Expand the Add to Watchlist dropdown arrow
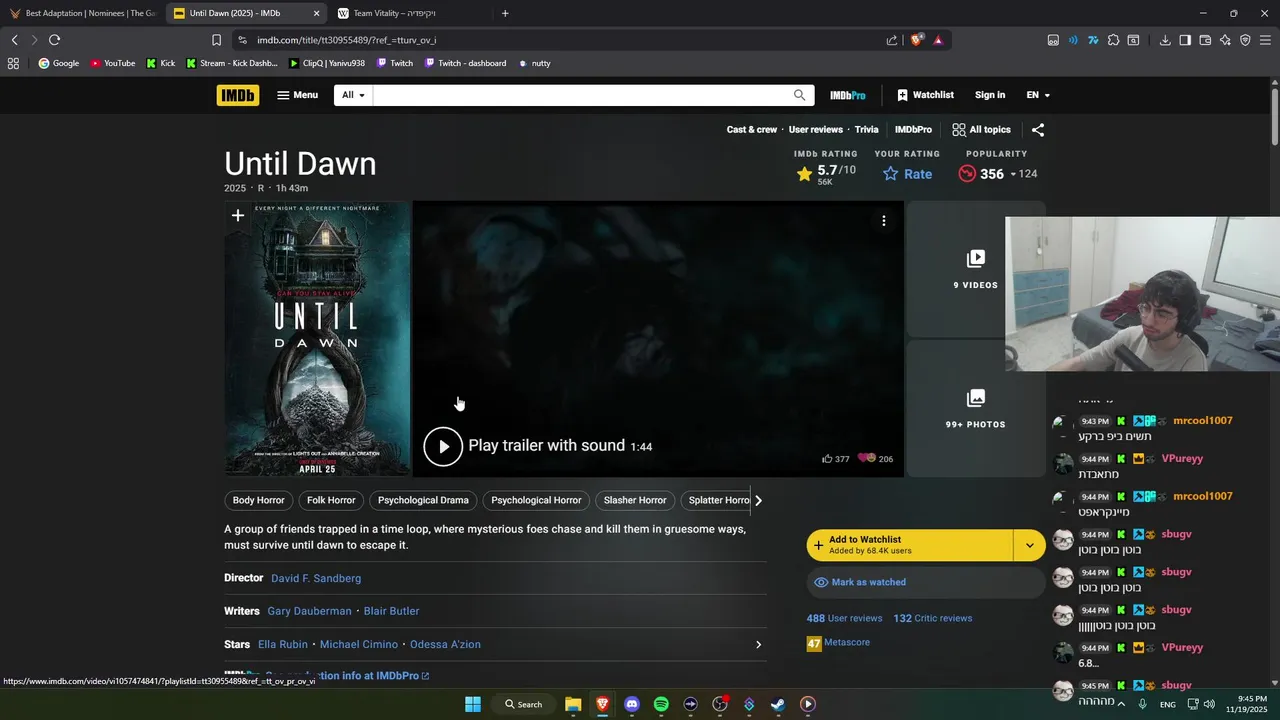The image size is (1280, 720). pyautogui.click(x=1029, y=545)
